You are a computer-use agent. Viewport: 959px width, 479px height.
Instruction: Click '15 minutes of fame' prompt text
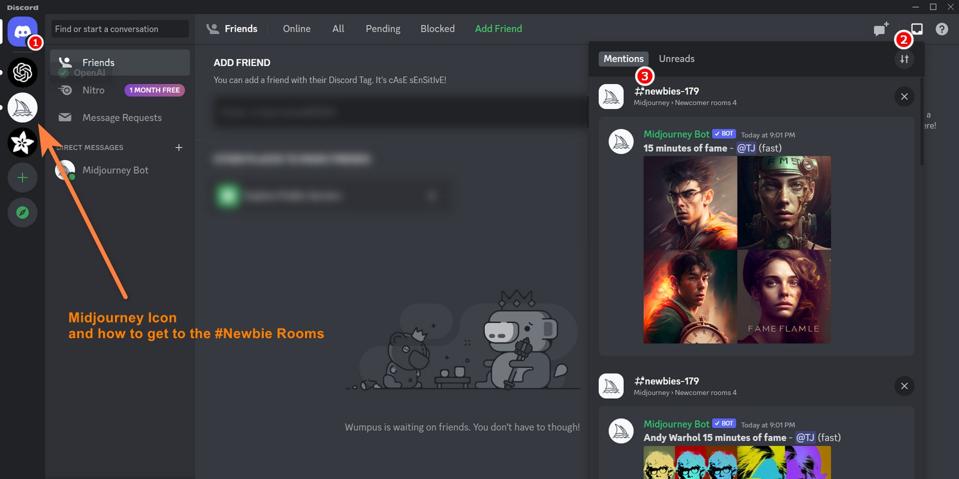pos(685,148)
